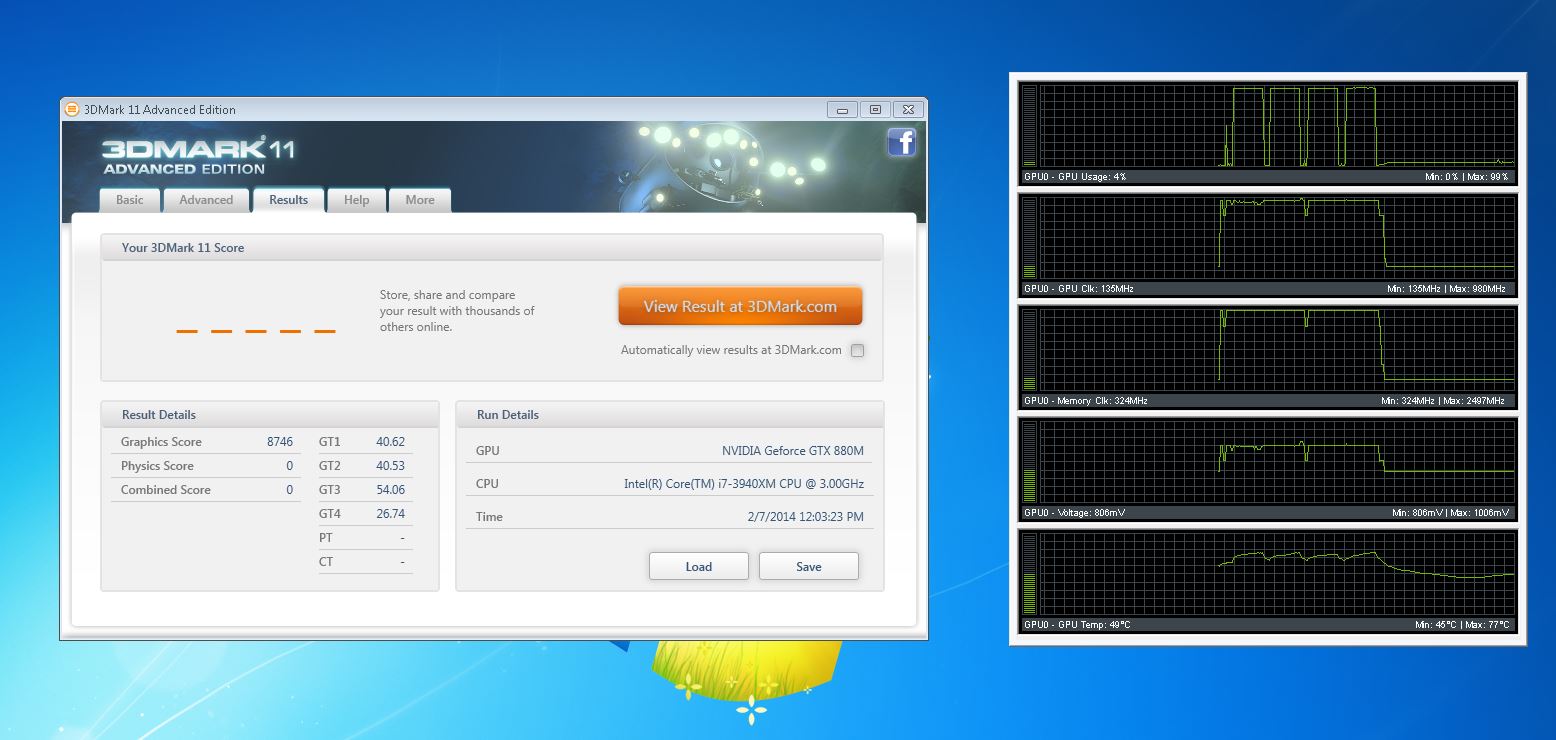Click the Save button
The width and height of the screenshot is (1556, 740).
click(809, 566)
